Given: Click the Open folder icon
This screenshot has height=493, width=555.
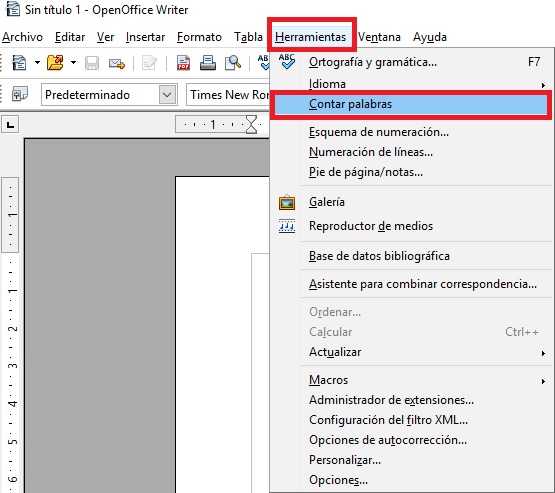Looking at the screenshot, I should [55, 63].
